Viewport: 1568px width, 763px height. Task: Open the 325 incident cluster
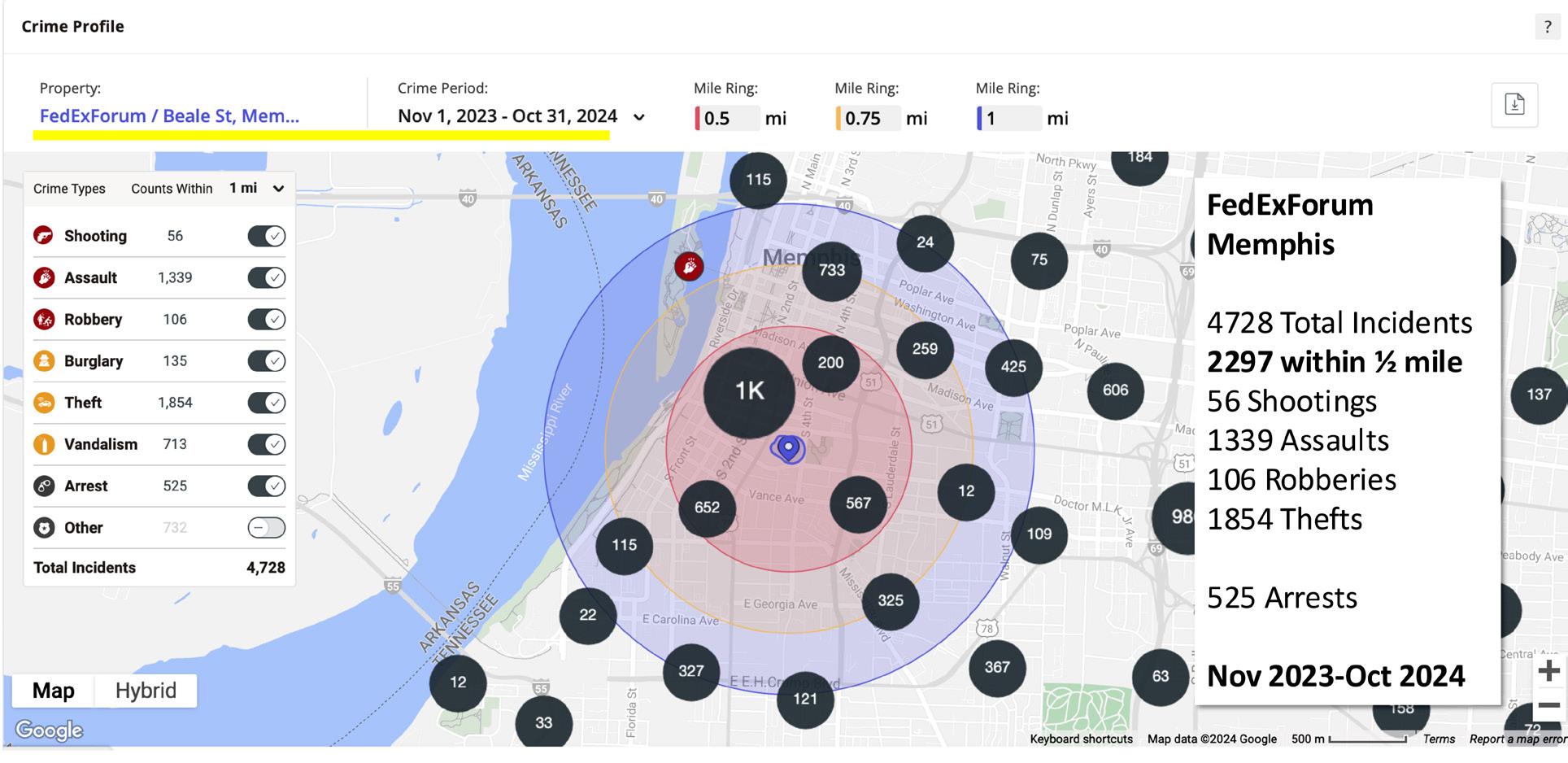891,600
